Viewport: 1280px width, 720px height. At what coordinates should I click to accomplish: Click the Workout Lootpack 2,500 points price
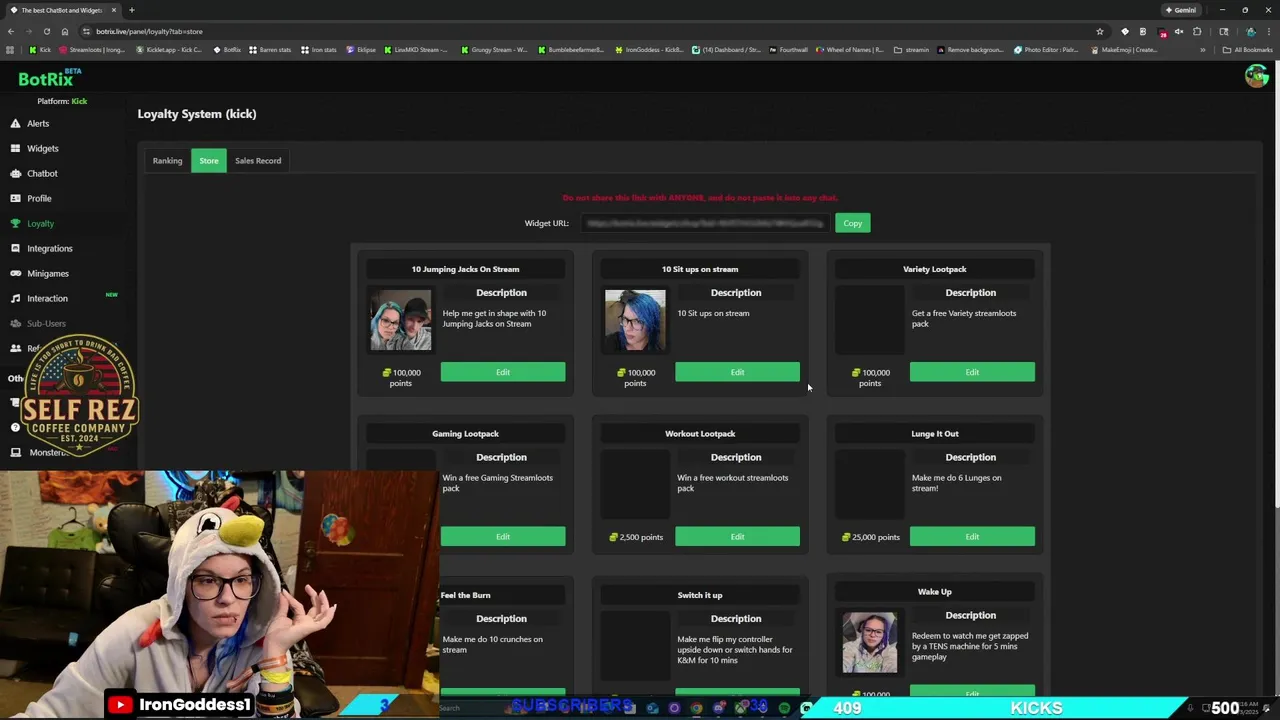click(636, 537)
